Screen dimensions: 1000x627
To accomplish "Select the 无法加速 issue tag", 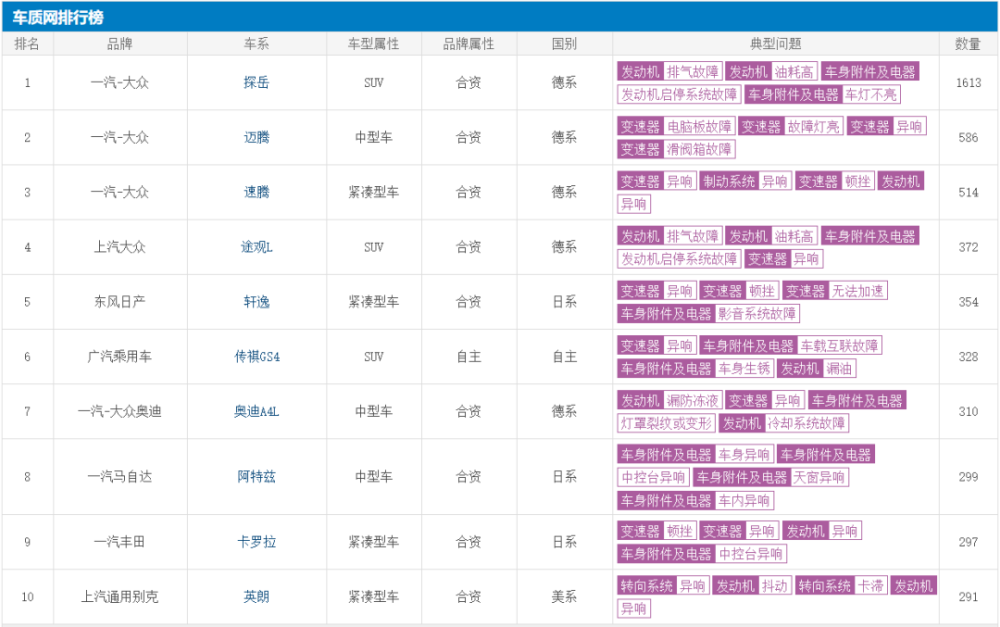I will coord(858,291).
